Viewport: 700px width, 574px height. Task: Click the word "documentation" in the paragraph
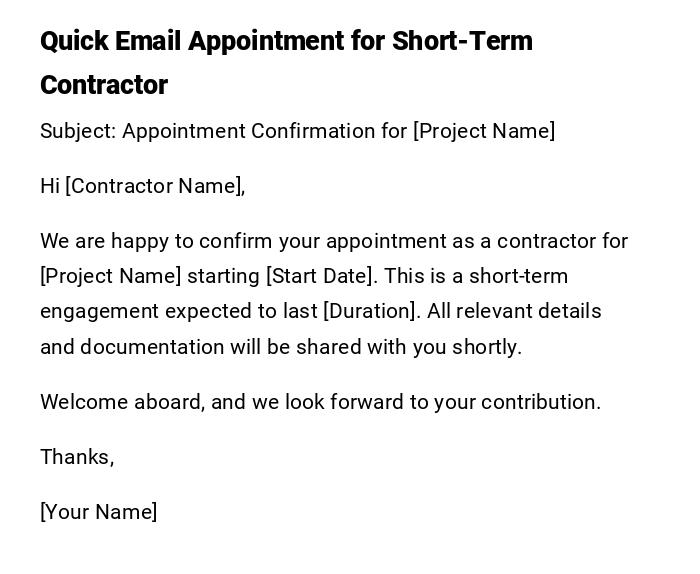pyautogui.click(x=146, y=347)
